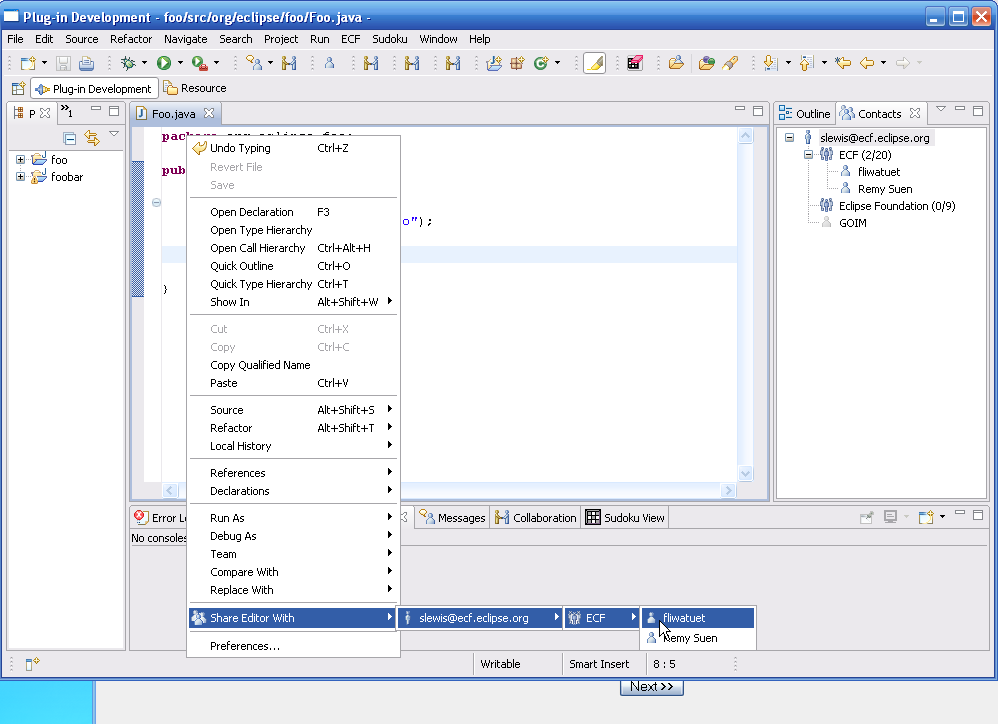Click the Back navigation arrow icon
The width and height of the screenshot is (998, 724).
[867, 63]
